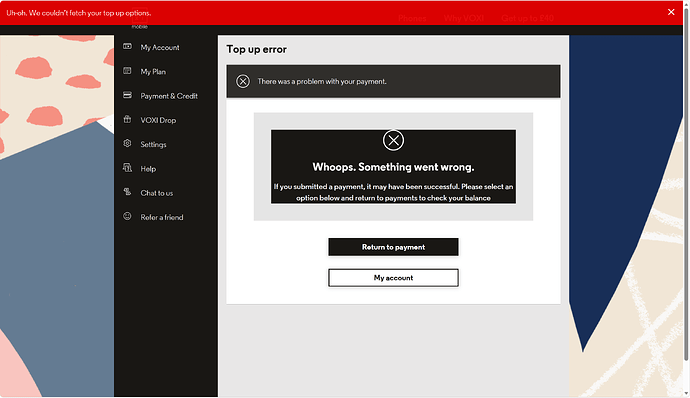Viewport: 690px width, 398px height.
Task: Click the My Account card icon in sidebar
Action: click(x=127, y=46)
